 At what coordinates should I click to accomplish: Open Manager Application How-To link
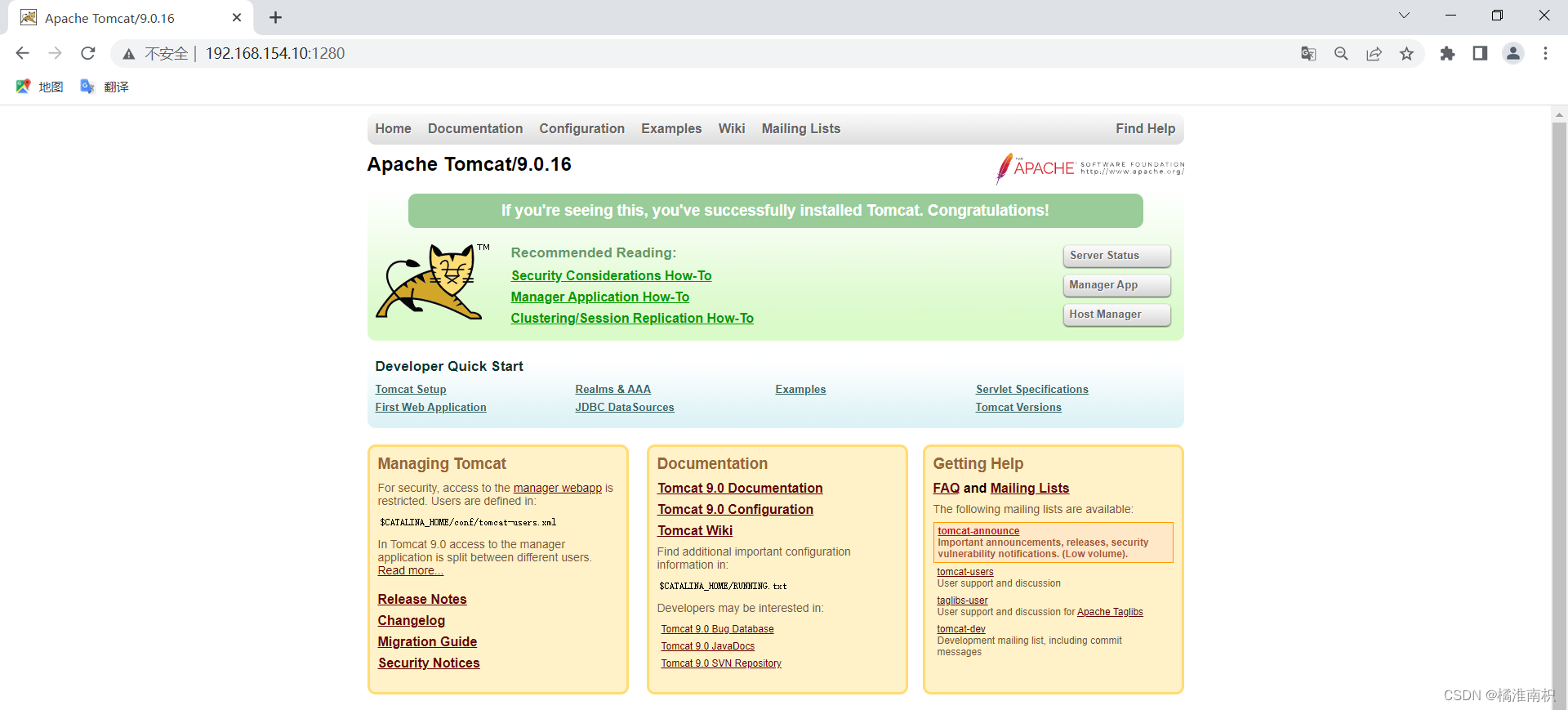[x=600, y=297]
